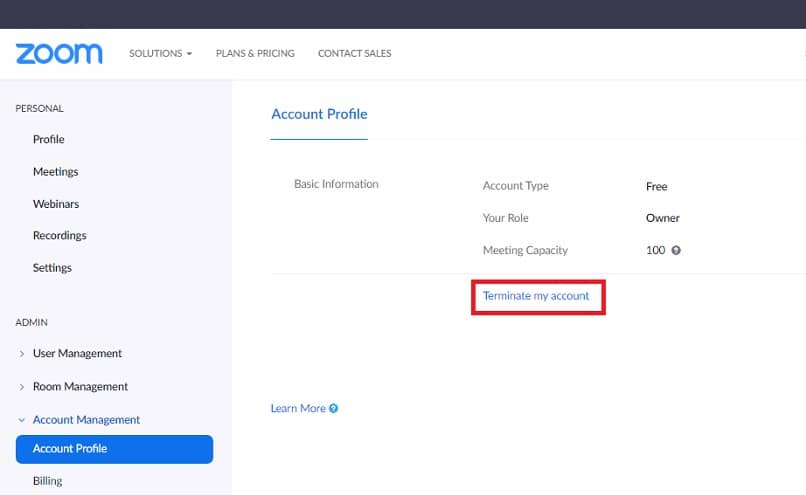Select Webinars in the sidebar
The width and height of the screenshot is (806, 495).
coord(56,204)
